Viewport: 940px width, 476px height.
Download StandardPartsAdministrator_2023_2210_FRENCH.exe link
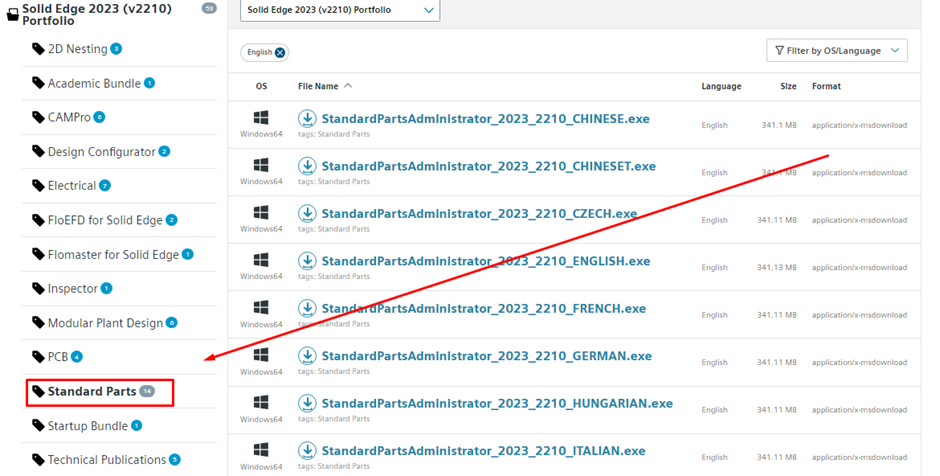pos(484,308)
